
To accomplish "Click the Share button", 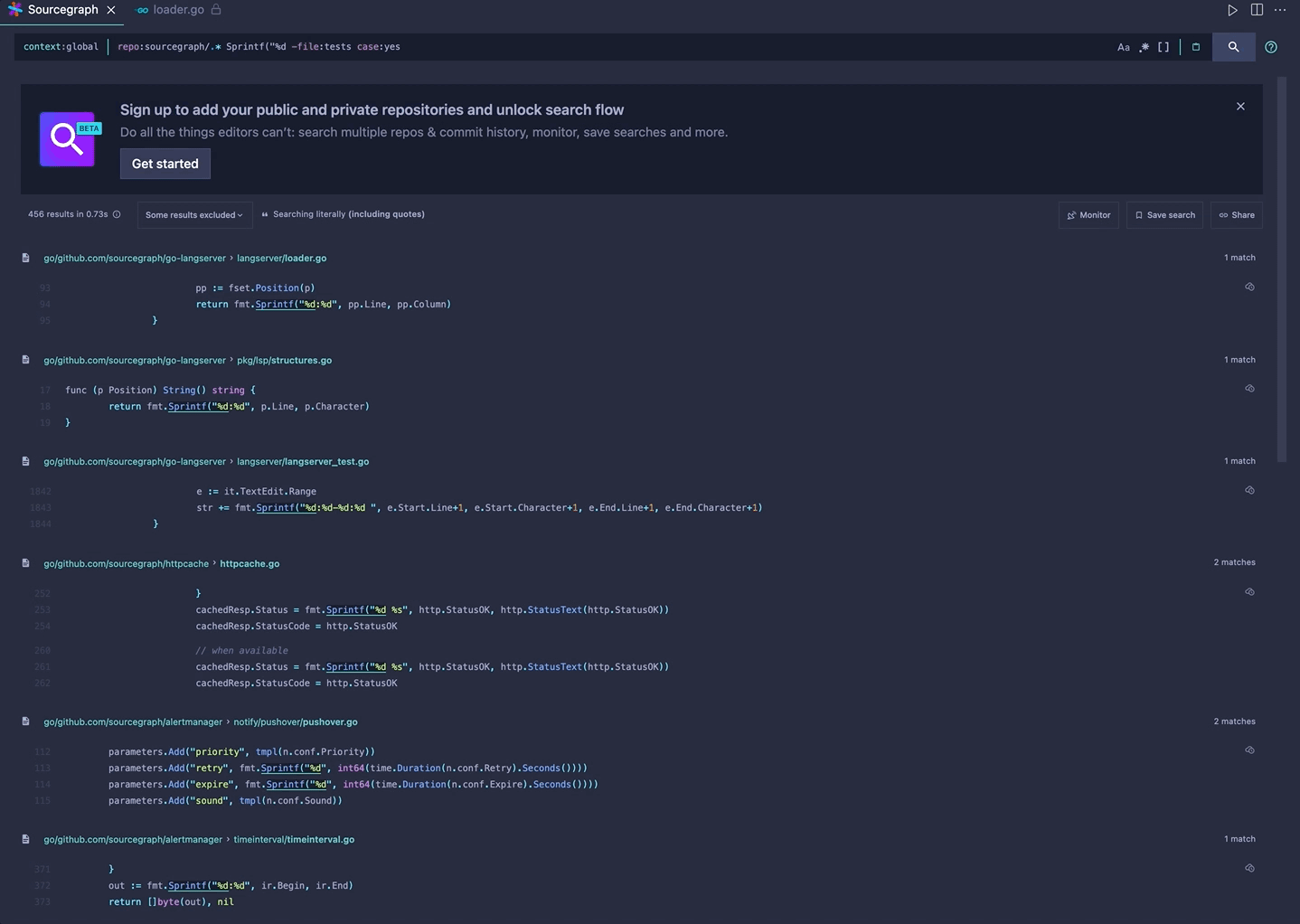I will click(x=1237, y=215).
